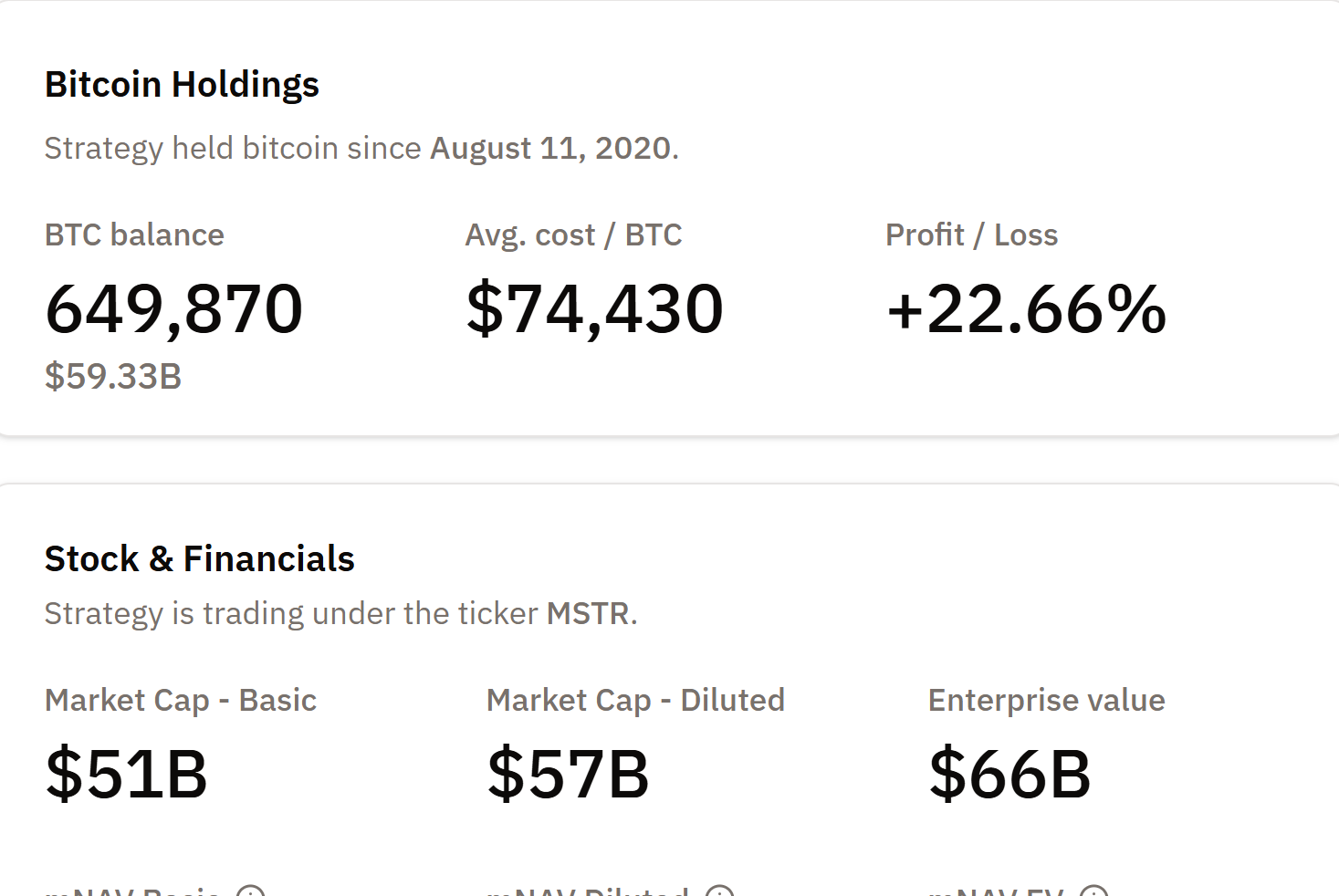This screenshot has height=896, width=1339.
Task: Click the 649,870 BTC balance value
Action: tap(173, 308)
